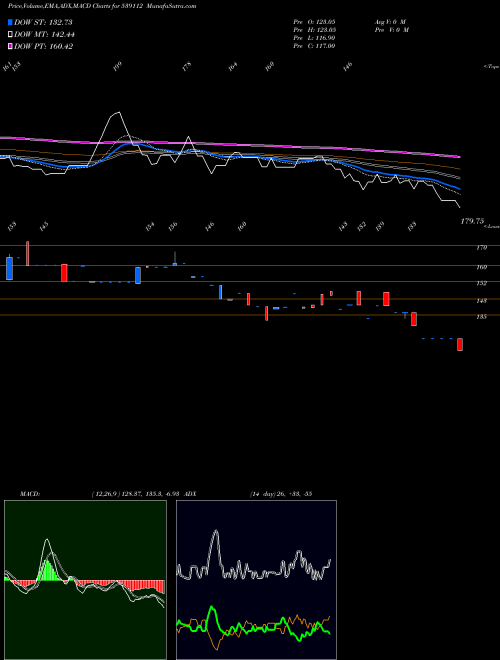
Task: Click the 'Pre H: 123.05' value
Action: coord(314,30)
